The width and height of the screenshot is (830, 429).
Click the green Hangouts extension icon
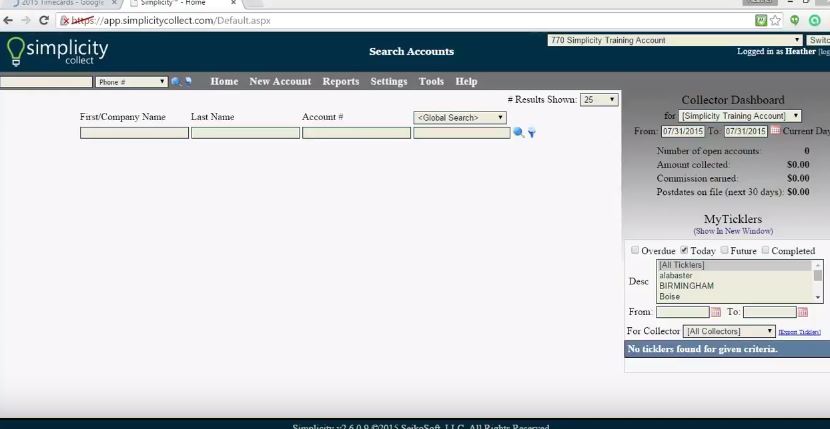point(795,21)
